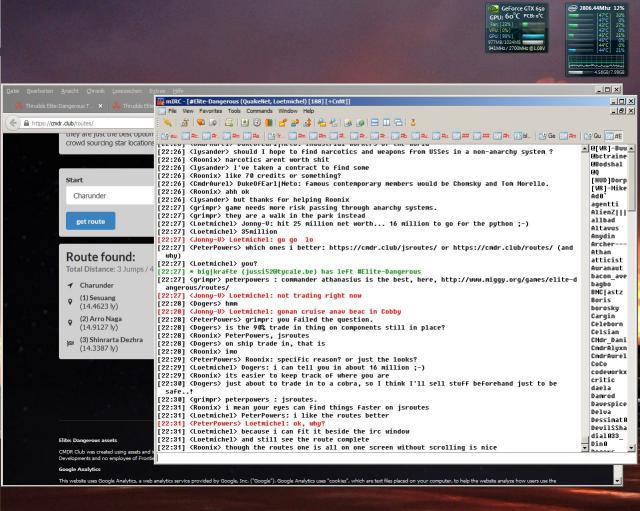Click the Intel CPU usage desktop widget
Screen dimensions: 640x511
click(x=596, y=40)
